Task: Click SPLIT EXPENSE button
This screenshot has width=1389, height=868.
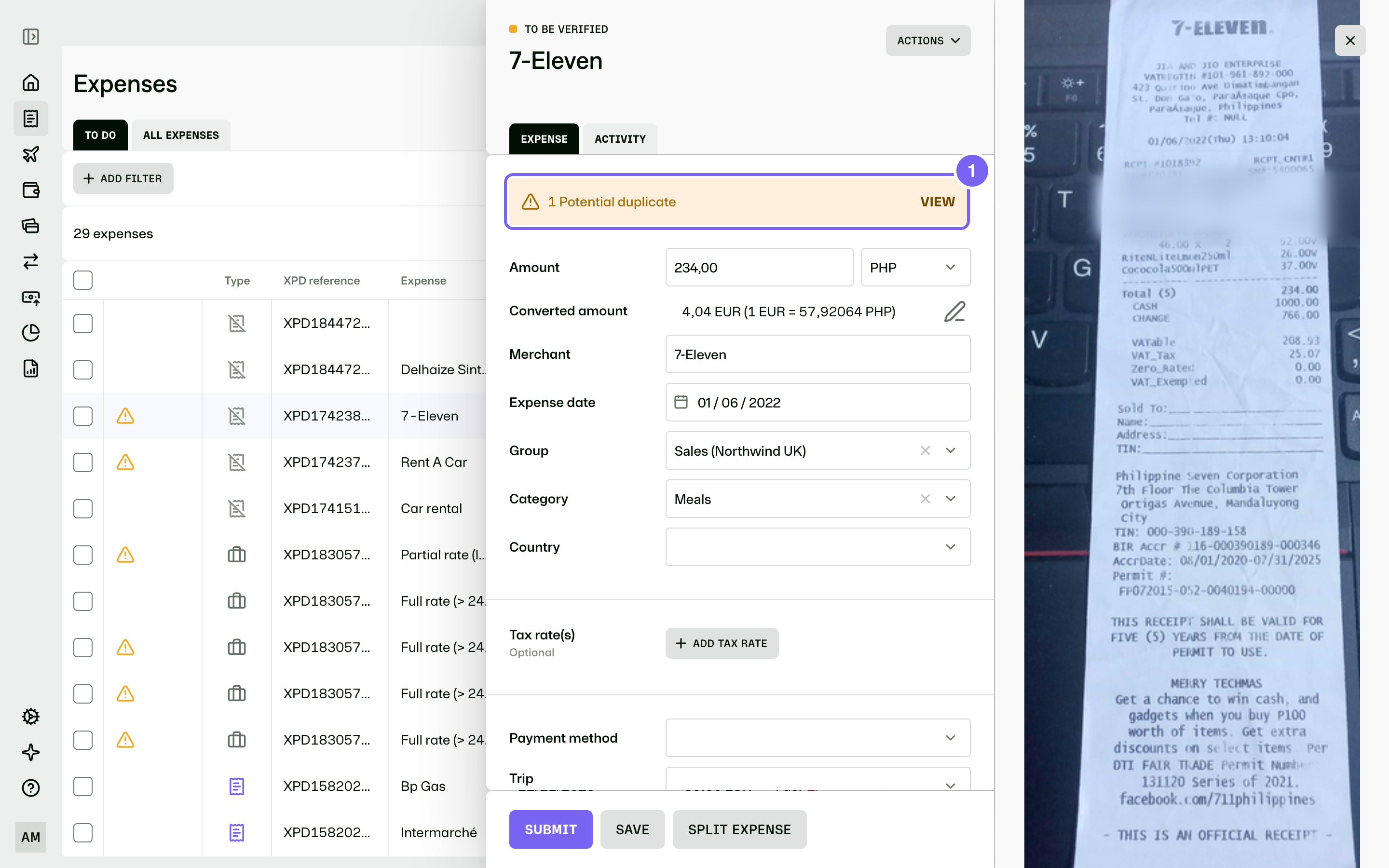Action: 739,829
